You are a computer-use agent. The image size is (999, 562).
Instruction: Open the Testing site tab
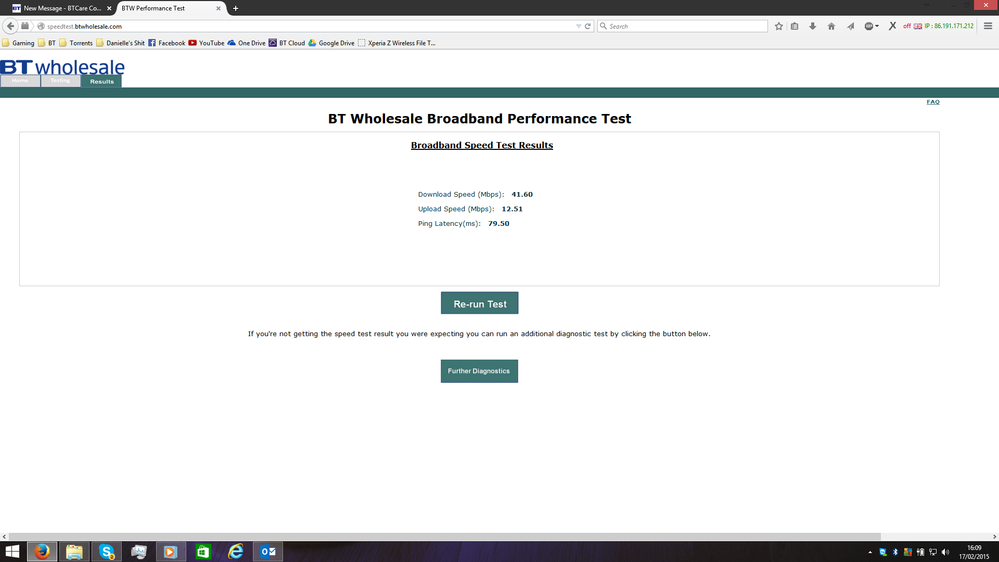click(61, 81)
